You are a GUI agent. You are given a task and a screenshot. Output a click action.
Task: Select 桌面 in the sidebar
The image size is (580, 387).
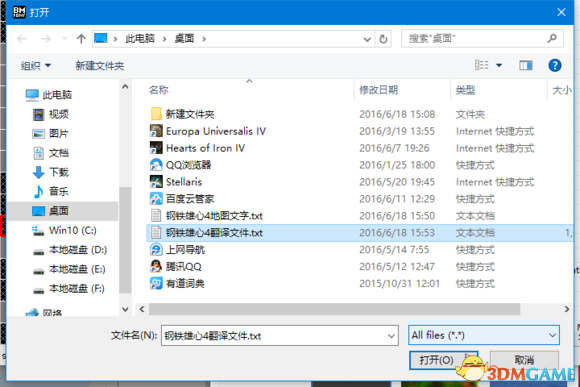click(x=62, y=211)
